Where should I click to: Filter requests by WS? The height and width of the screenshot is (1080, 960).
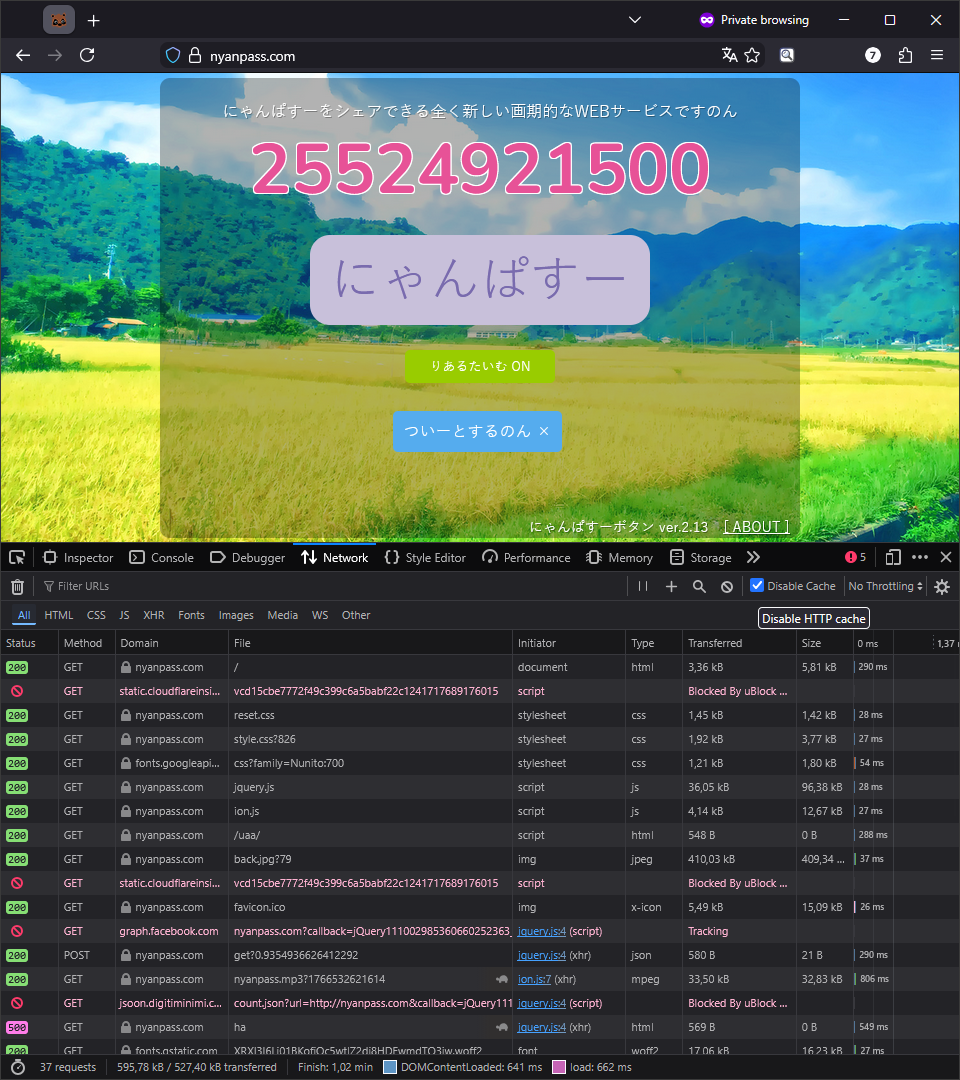click(x=320, y=615)
